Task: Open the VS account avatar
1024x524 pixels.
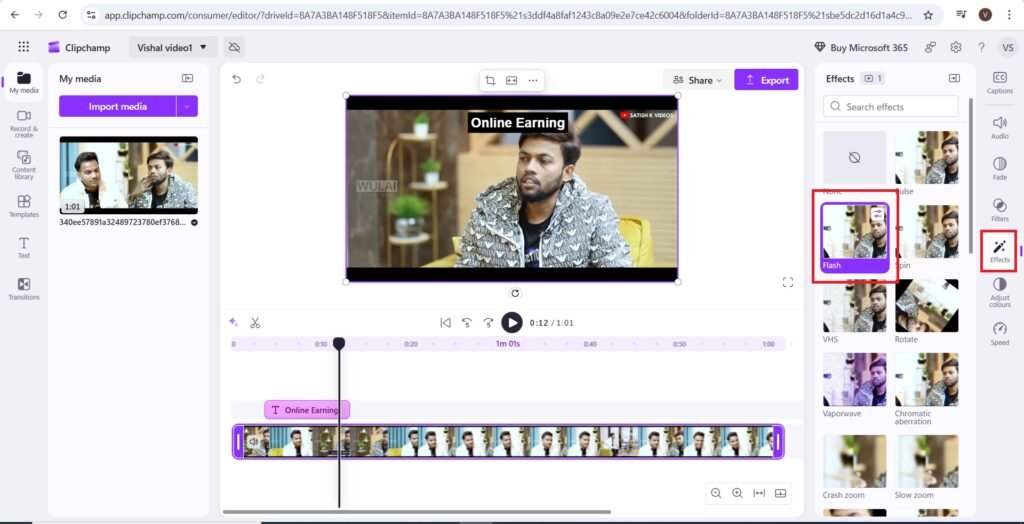Action: pyautogui.click(x=1008, y=47)
